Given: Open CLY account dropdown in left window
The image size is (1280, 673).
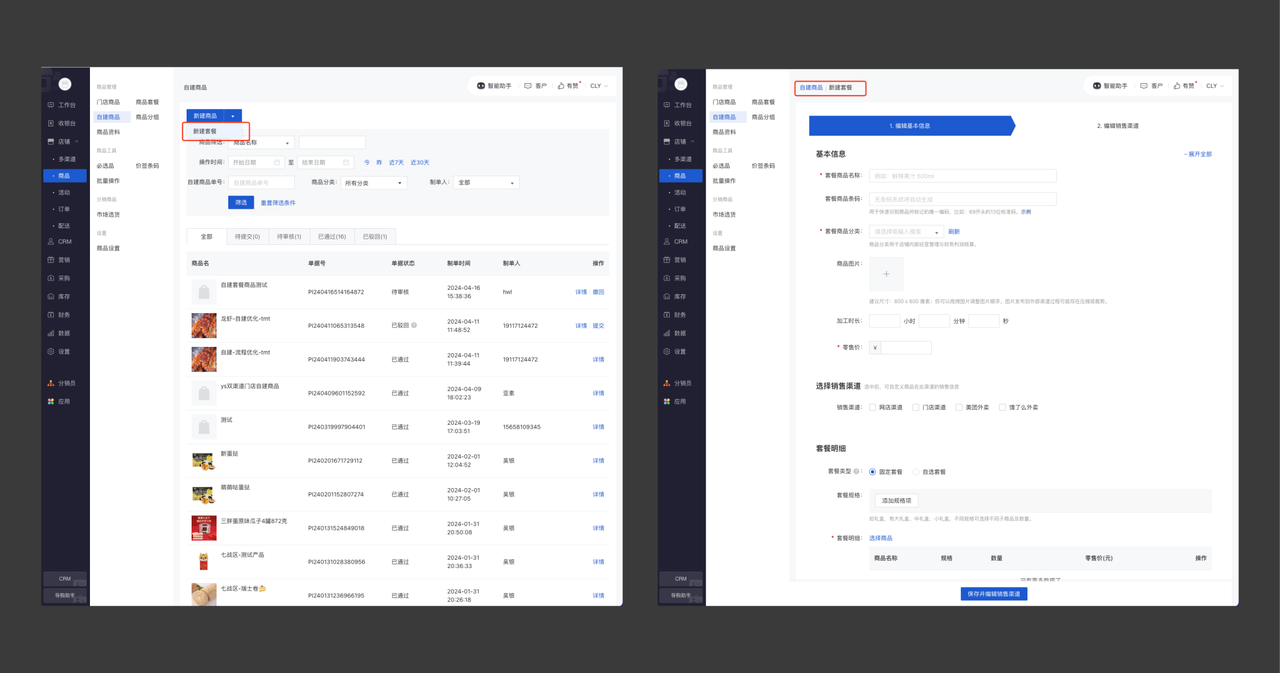Looking at the screenshot, I should pos(598,86).
